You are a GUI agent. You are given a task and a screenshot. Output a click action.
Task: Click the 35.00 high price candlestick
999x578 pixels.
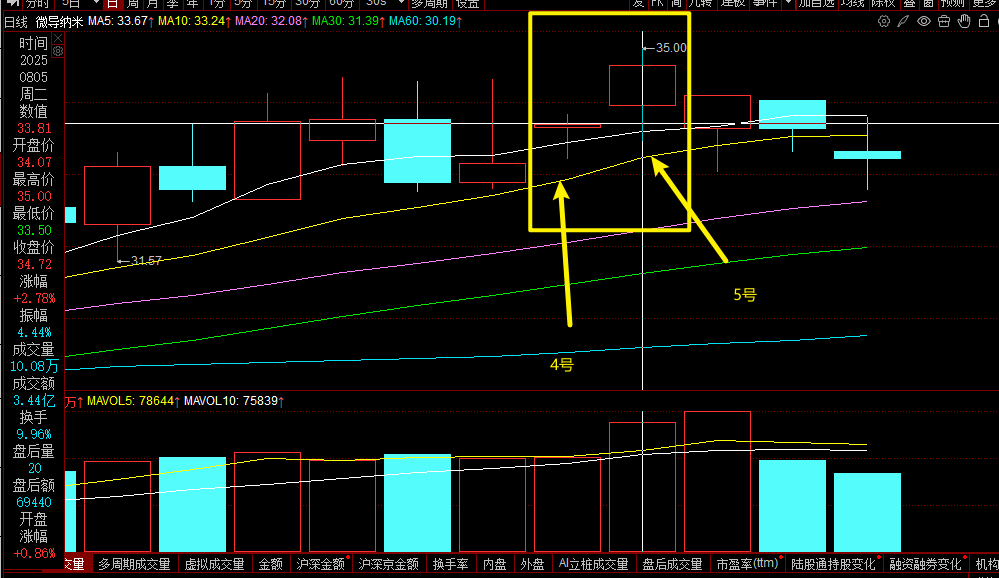(x=642, y=86)
